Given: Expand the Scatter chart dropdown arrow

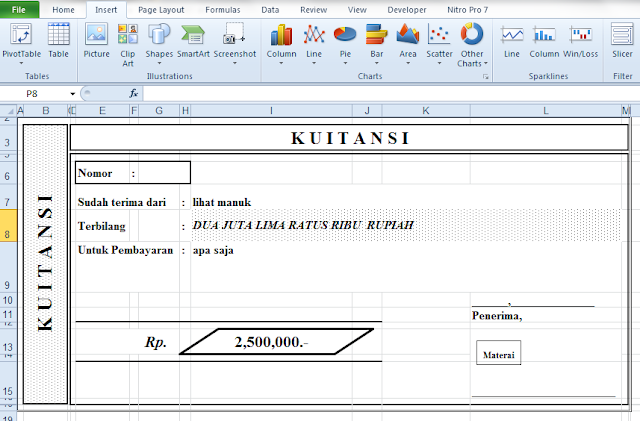Looking at the screenshot, I should (x=440, y=63).
